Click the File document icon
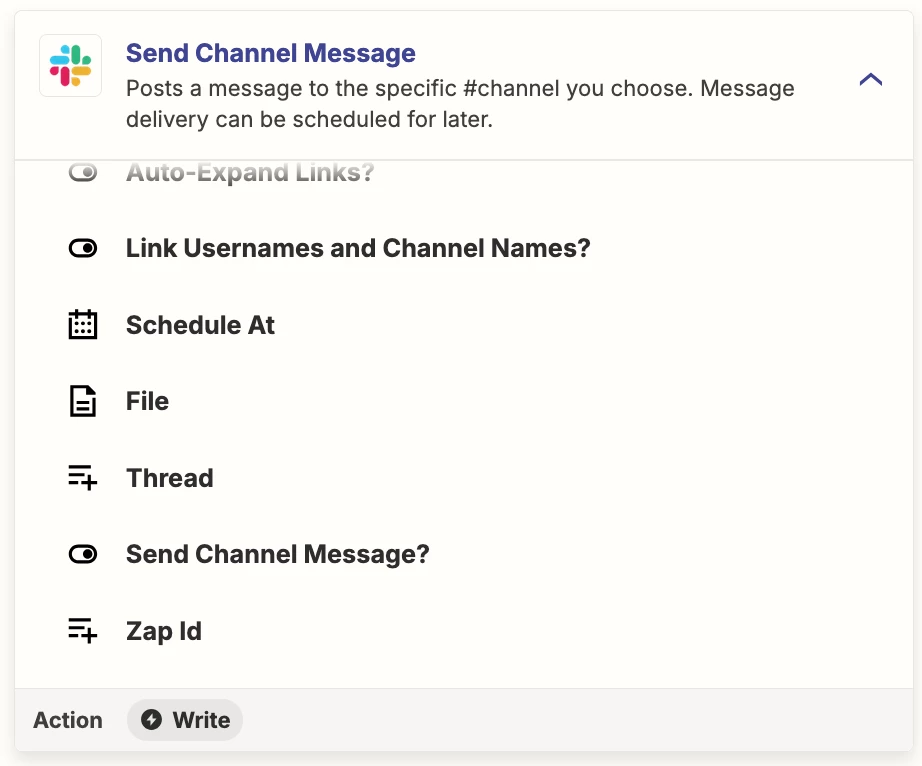 83,401
